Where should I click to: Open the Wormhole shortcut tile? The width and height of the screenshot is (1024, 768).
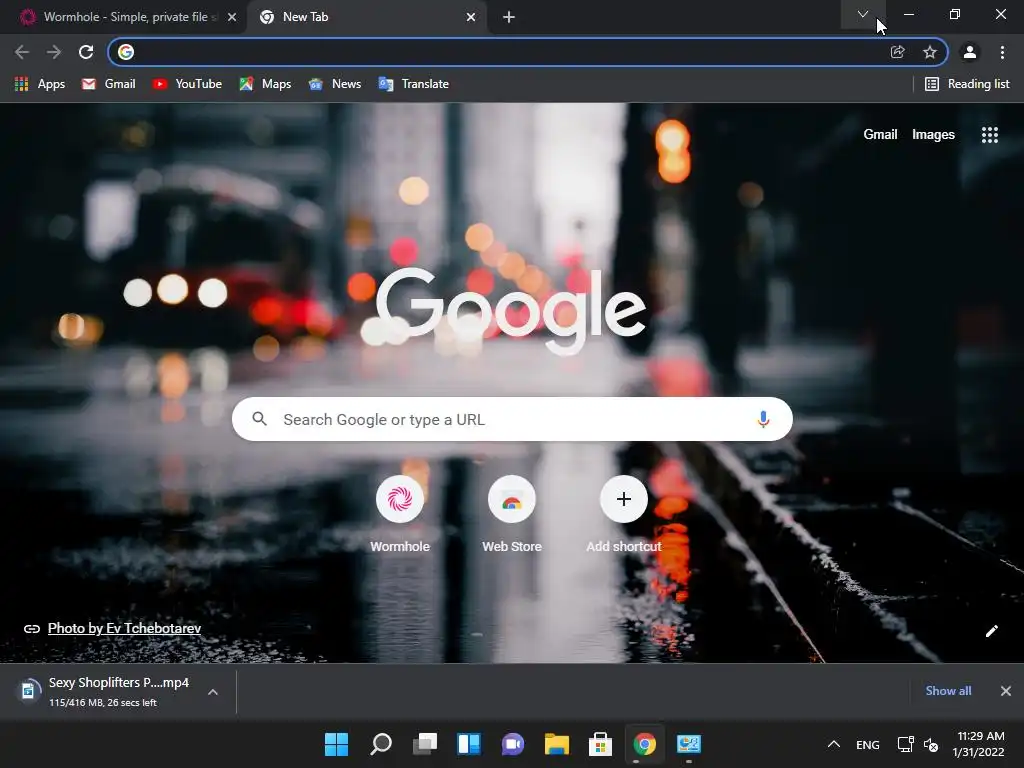400,515
